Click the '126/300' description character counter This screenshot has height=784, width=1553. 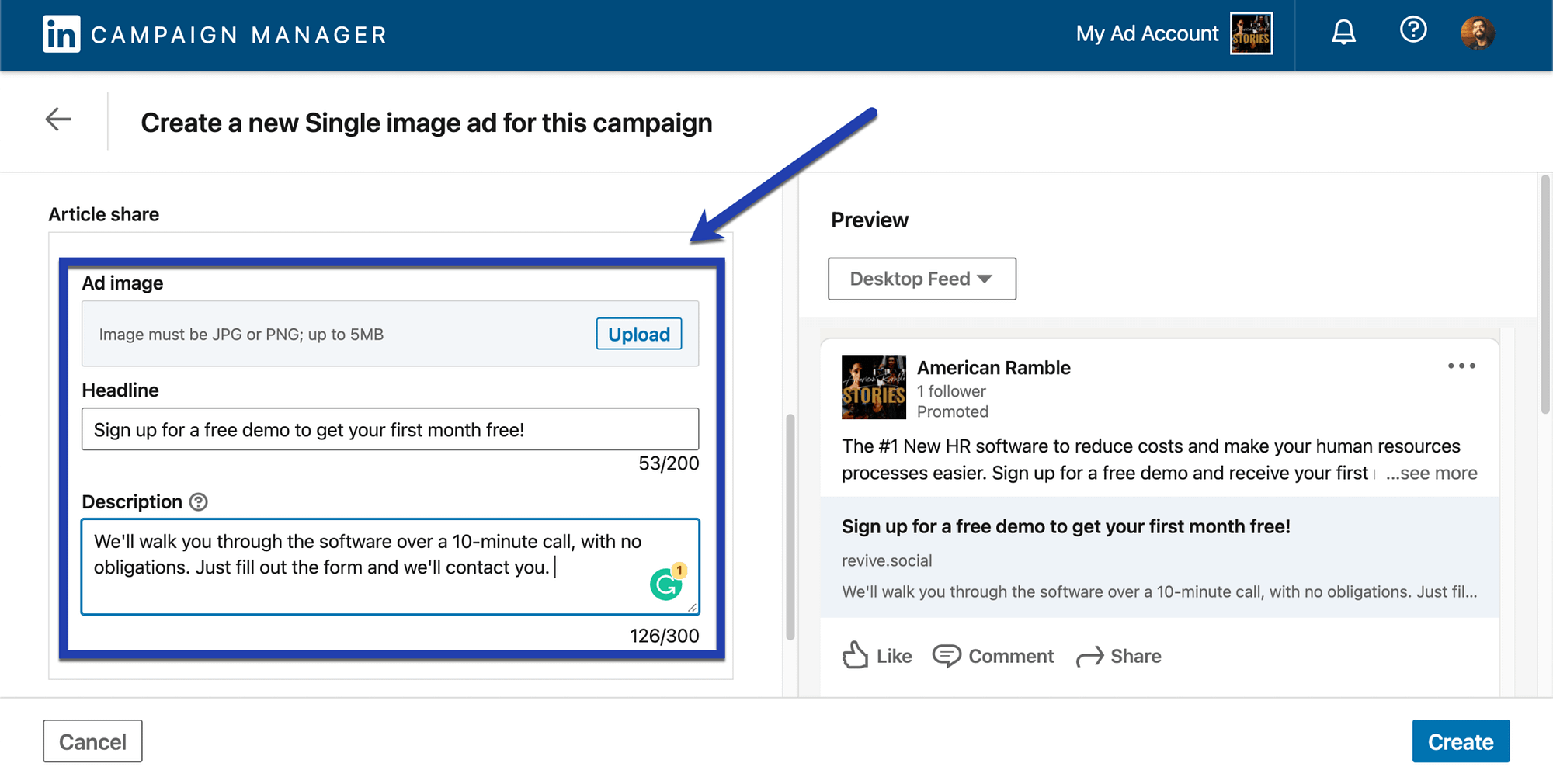tap(664, 636)
